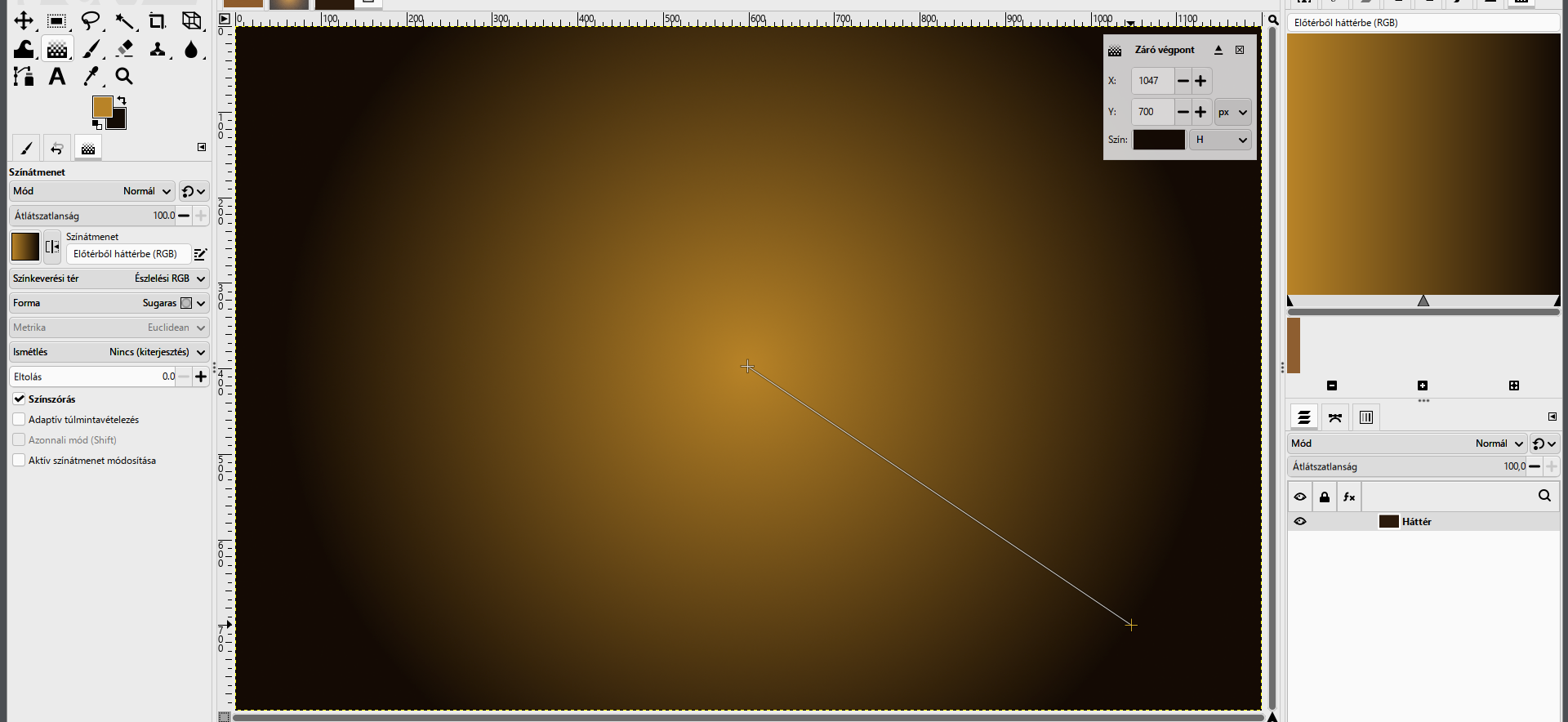Click the foreground color swatch
Viewport: 1568px width, 722px height.
pyautogui.click(x=102, y=107)
